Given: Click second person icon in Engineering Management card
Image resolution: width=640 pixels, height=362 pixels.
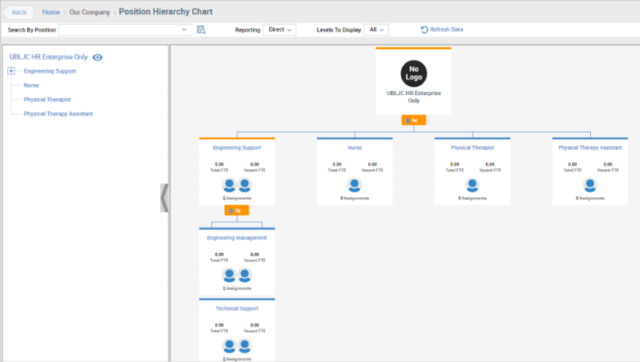Looking at the screenshot, I should click(244, 275).
